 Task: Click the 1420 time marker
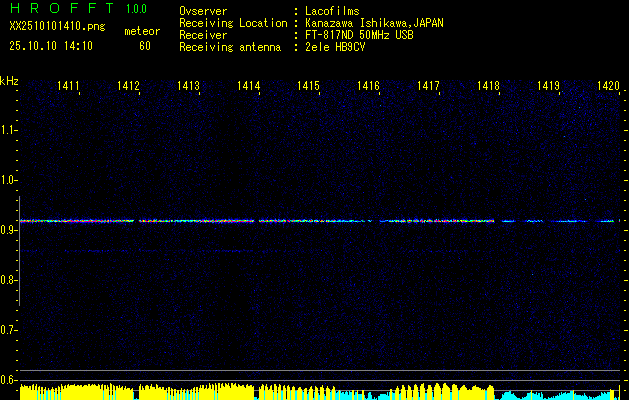(x=608, y=87)
